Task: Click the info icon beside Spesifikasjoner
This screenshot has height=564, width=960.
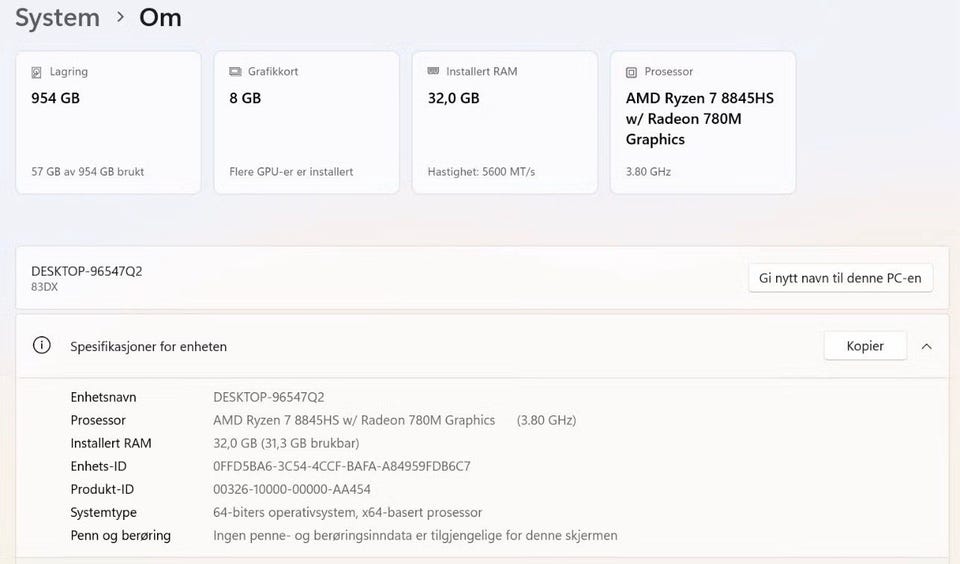Action: point(42,346)
